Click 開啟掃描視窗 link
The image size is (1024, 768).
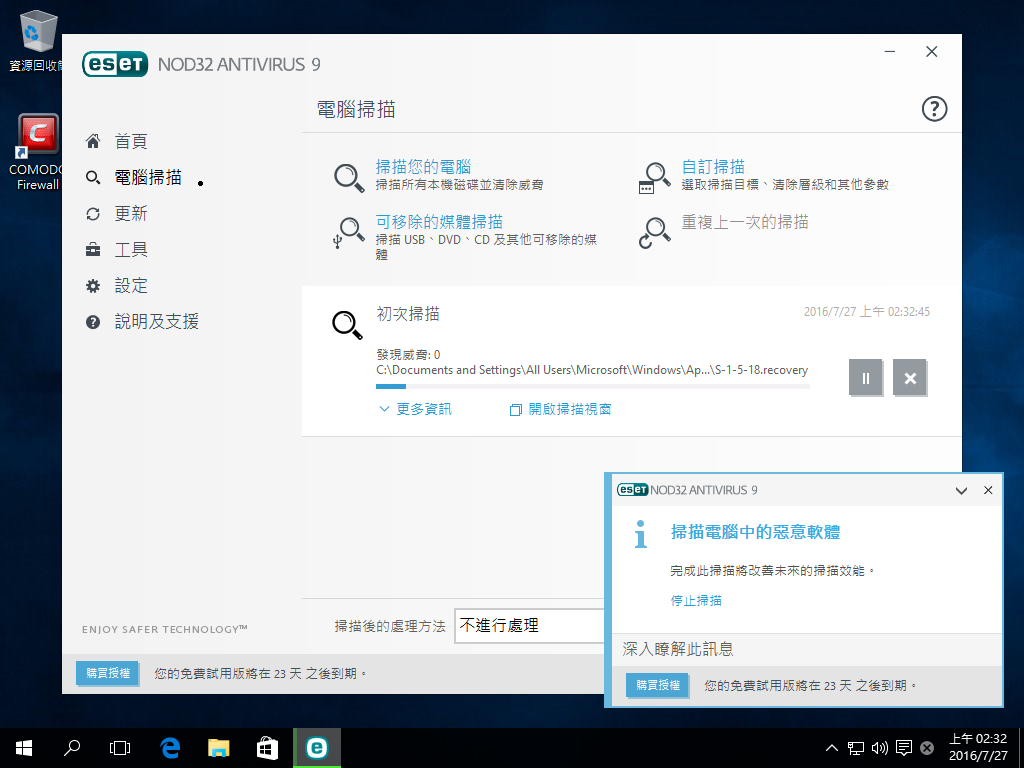[561, 409]
